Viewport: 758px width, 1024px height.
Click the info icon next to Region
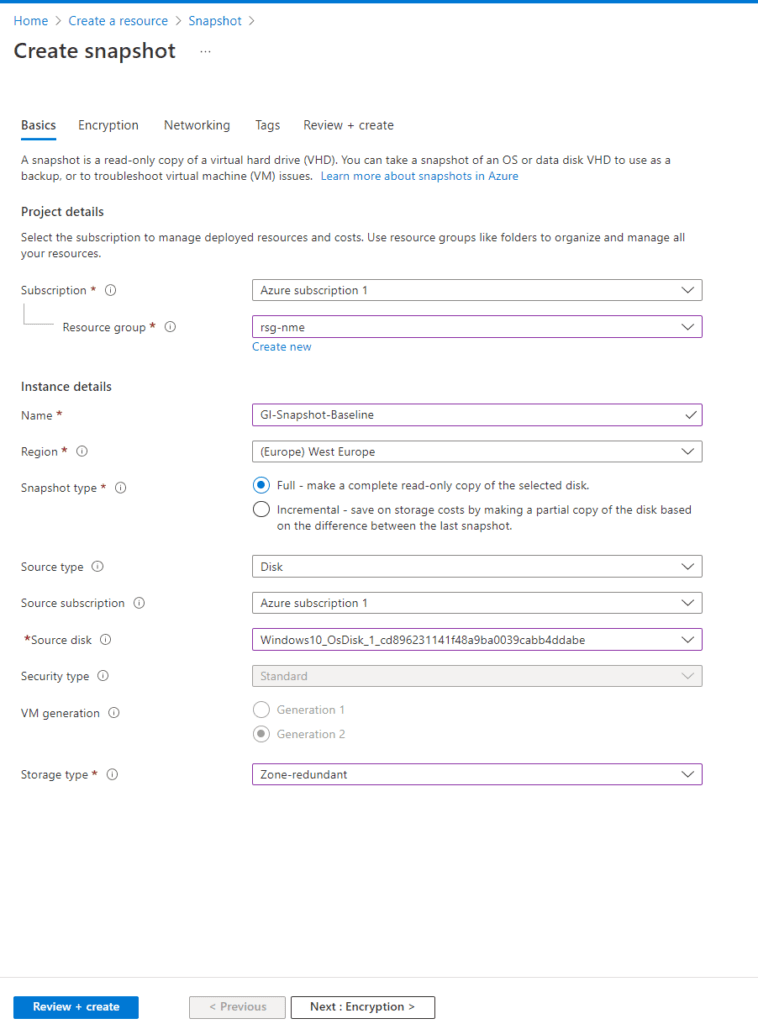tap(81, 451)
